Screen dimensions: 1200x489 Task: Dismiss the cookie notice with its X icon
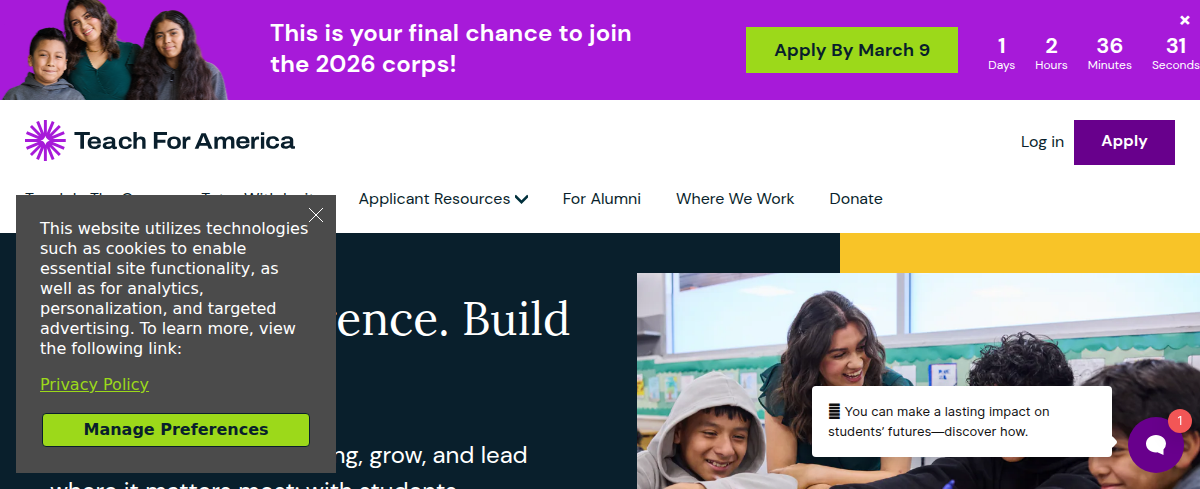316,215
